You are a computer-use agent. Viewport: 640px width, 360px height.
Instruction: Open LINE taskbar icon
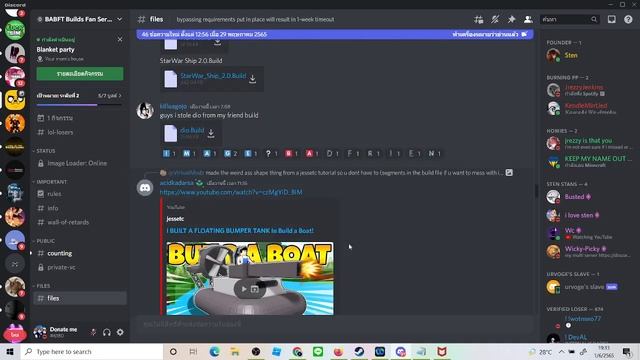point(318,351)
